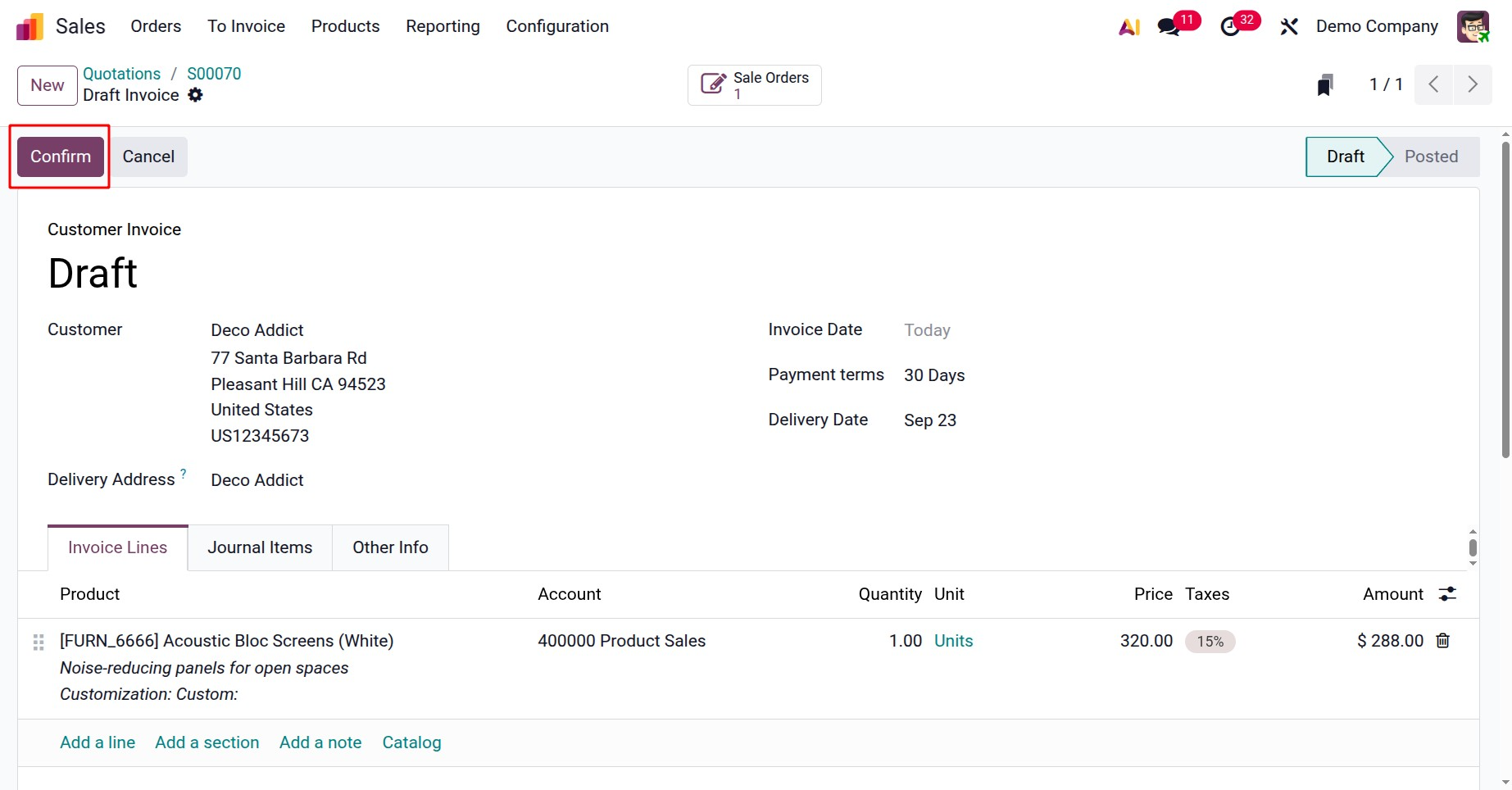Go to the next record arrow
Image resolution: width=1512 pixels, height=790 pixels.
1473,84
